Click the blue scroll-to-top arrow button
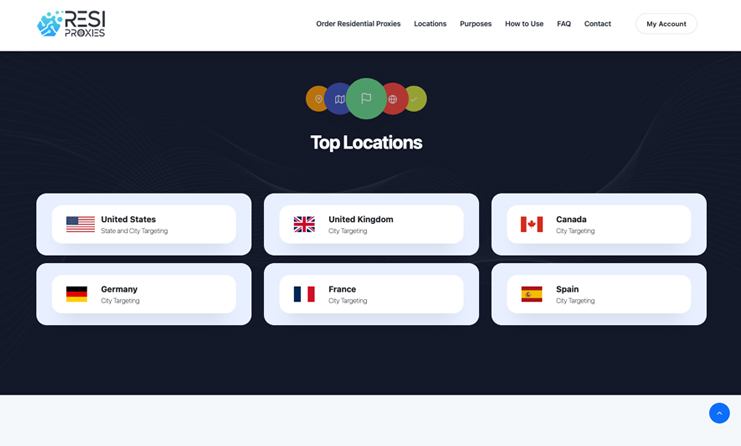 coord(719,413)
